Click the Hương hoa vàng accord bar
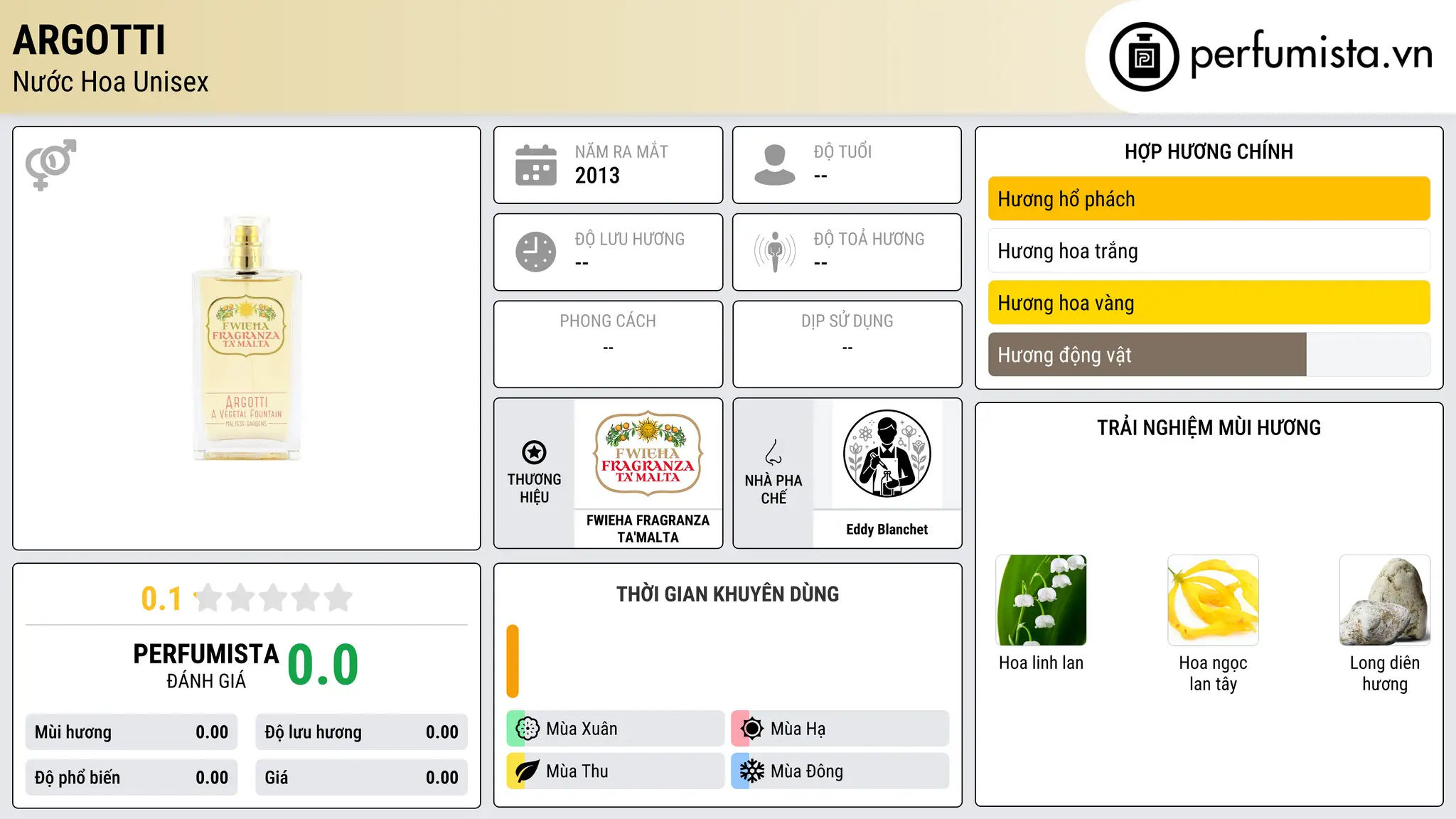The height and width of the screenshot is (819, 1456). coord(1209,303)
